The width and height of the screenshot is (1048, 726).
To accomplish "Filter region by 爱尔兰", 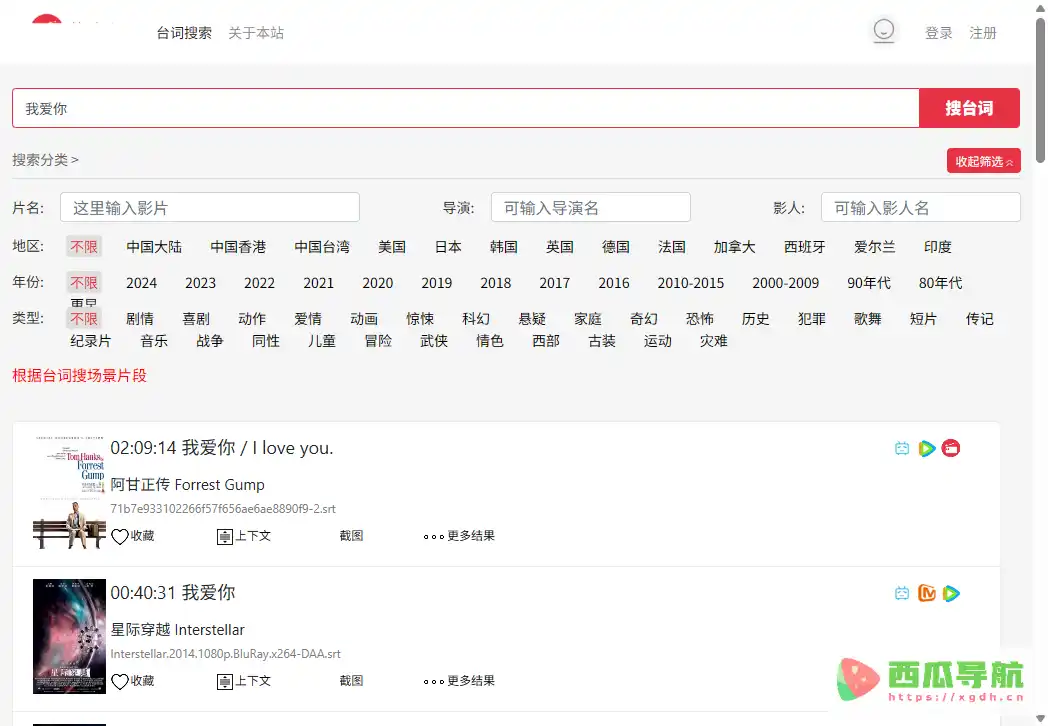I will (x=874, y=247).
